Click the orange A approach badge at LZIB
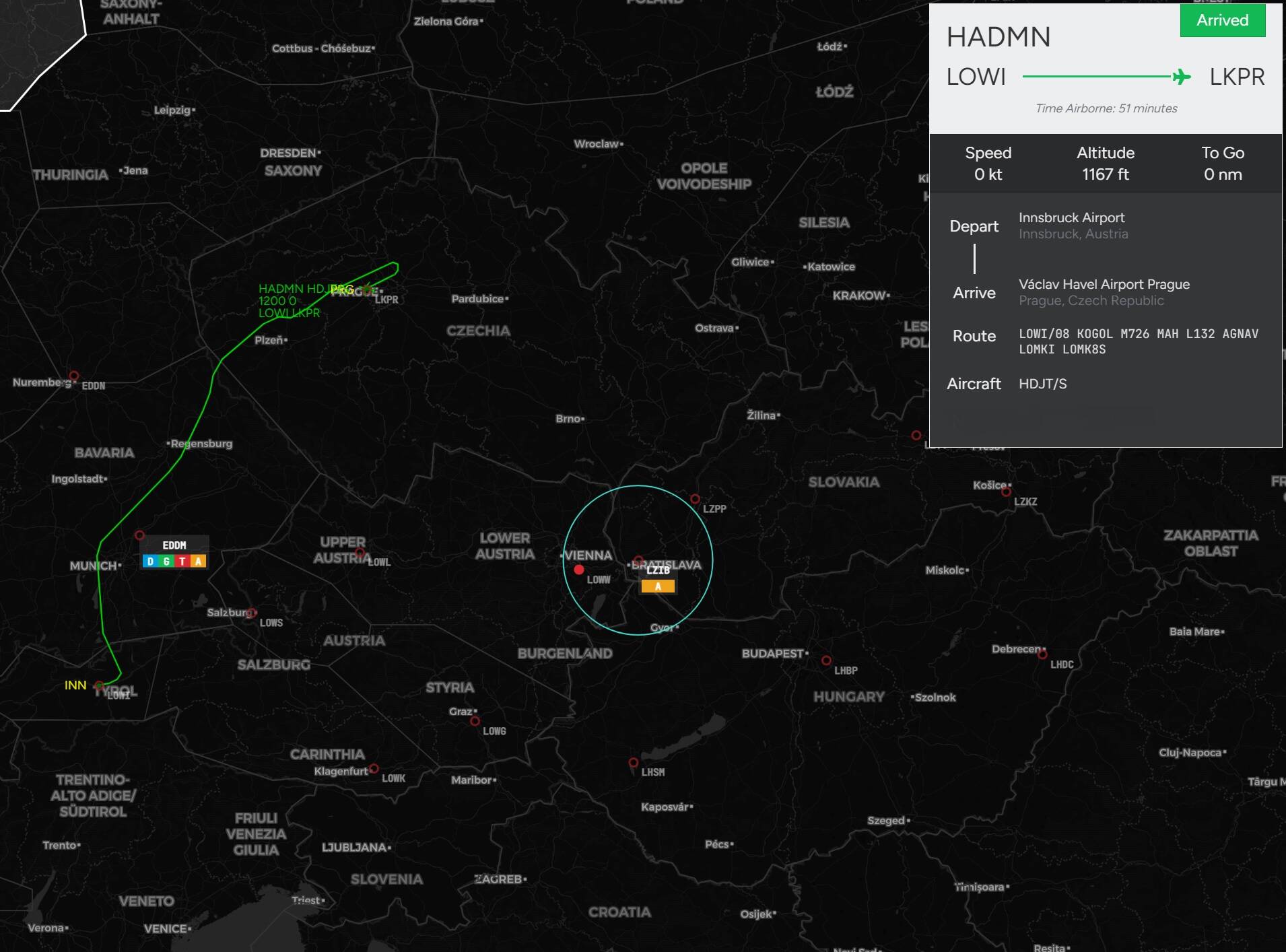Screen dimensions: 1286x952 [x=658, y=586]
